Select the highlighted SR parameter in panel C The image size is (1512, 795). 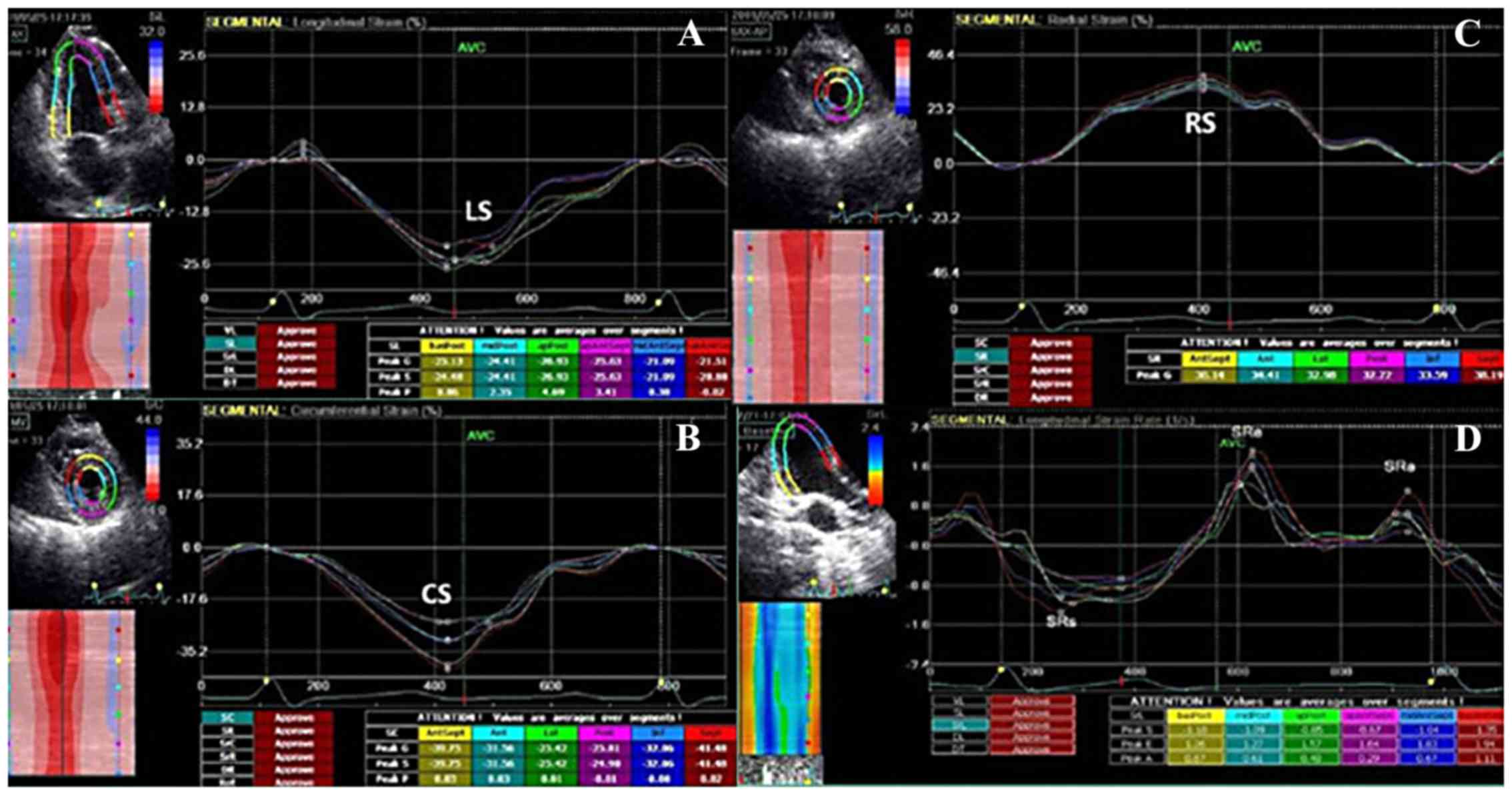980,357
